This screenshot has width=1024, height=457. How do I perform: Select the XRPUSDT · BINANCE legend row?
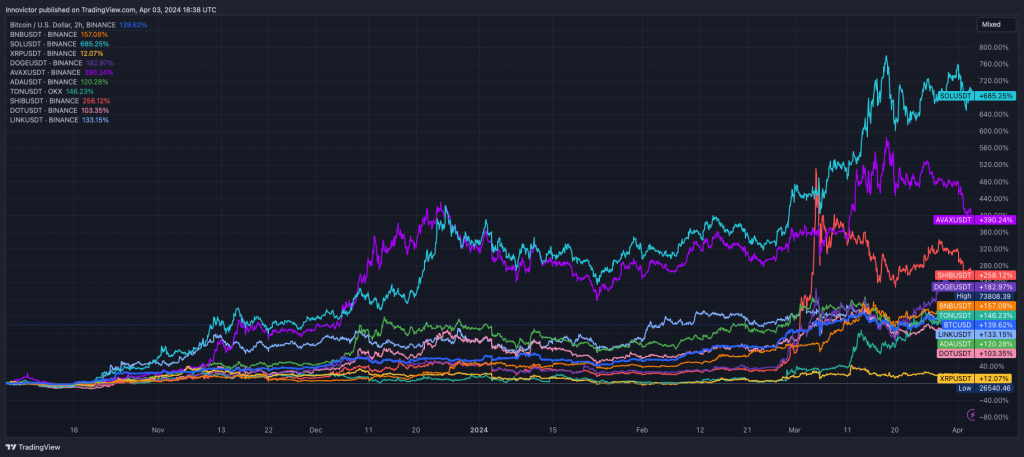[x=56, y=53]
